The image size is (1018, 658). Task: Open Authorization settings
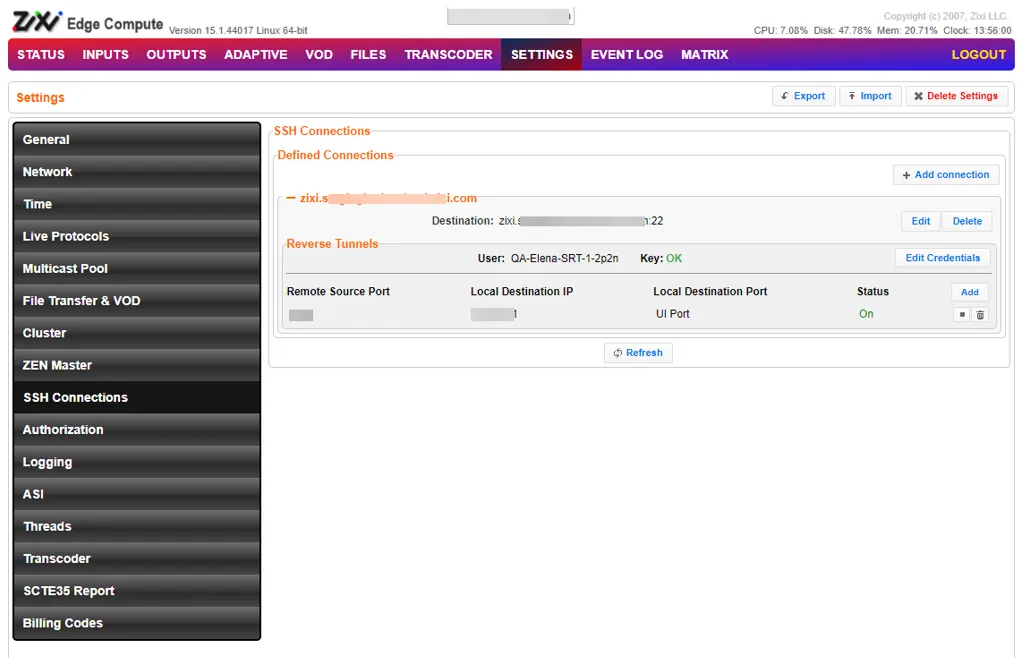[x=136, y=430]
